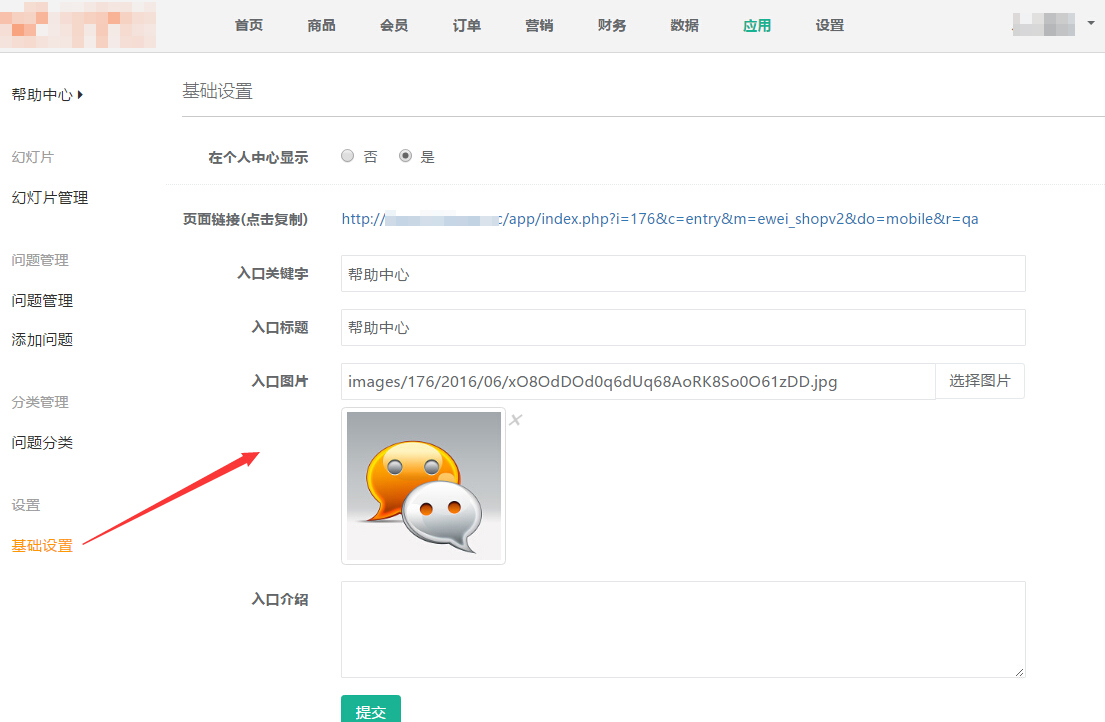This screenshot has height=722, width=1105.
Task: Expand the 帮助中心 sidebar arrow
Action: coord(80,95)
